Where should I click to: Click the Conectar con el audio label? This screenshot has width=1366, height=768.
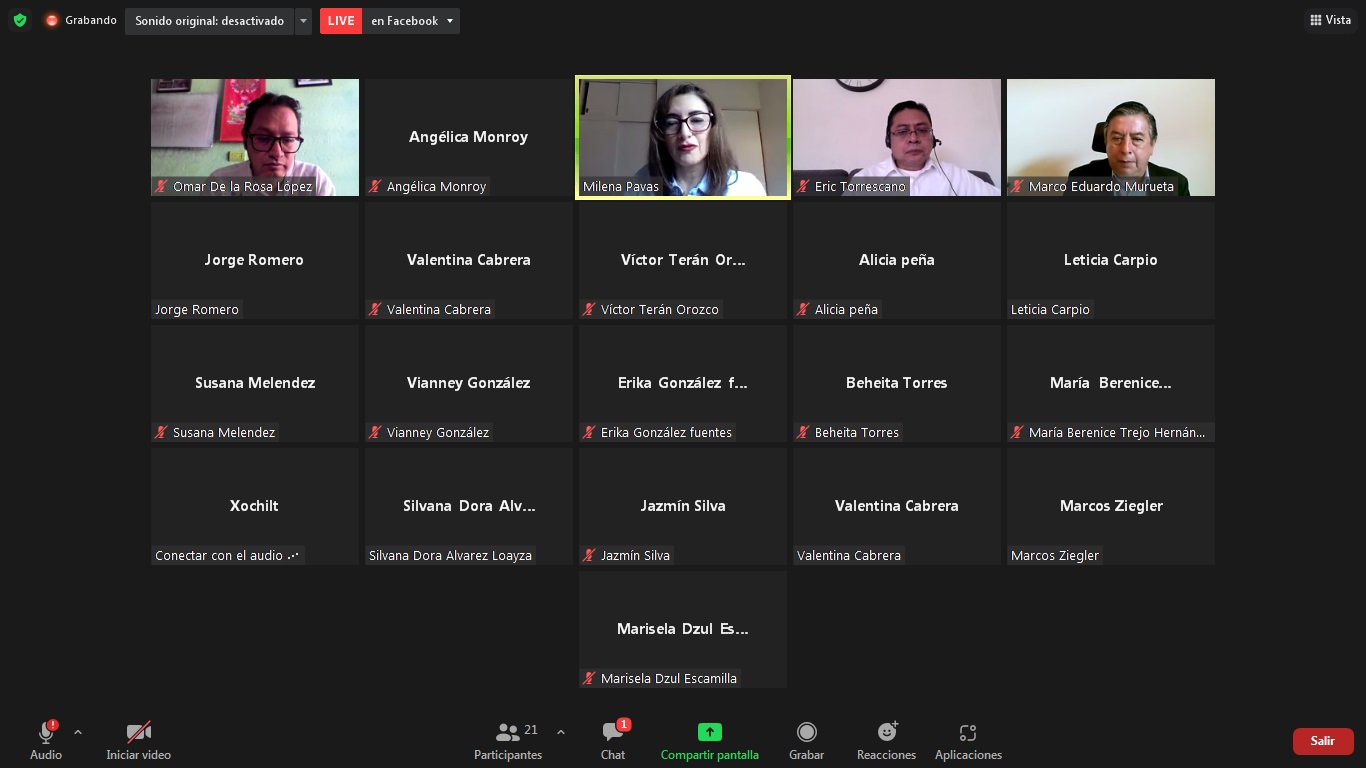click(x=227, y=555)
